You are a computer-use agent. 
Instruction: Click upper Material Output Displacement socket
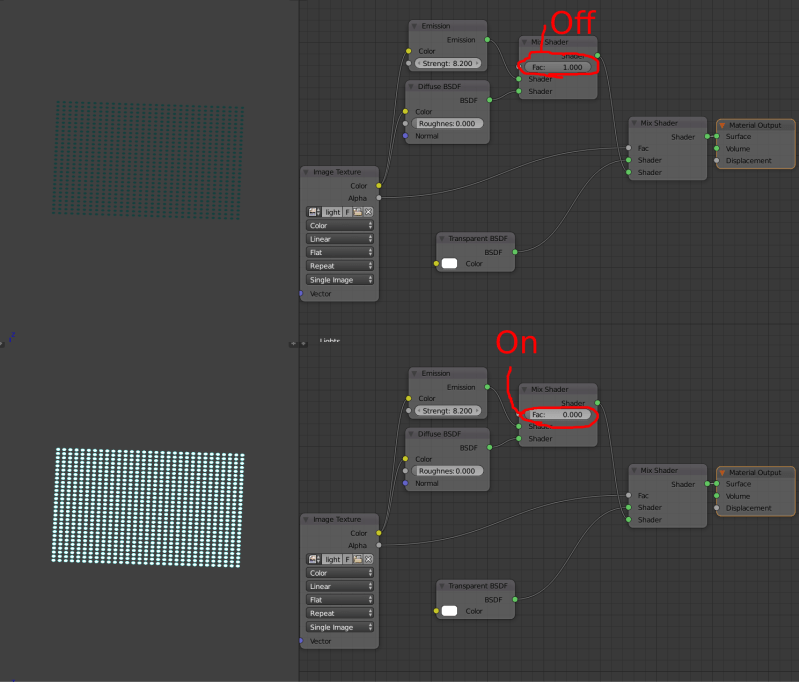click(716, 161)
